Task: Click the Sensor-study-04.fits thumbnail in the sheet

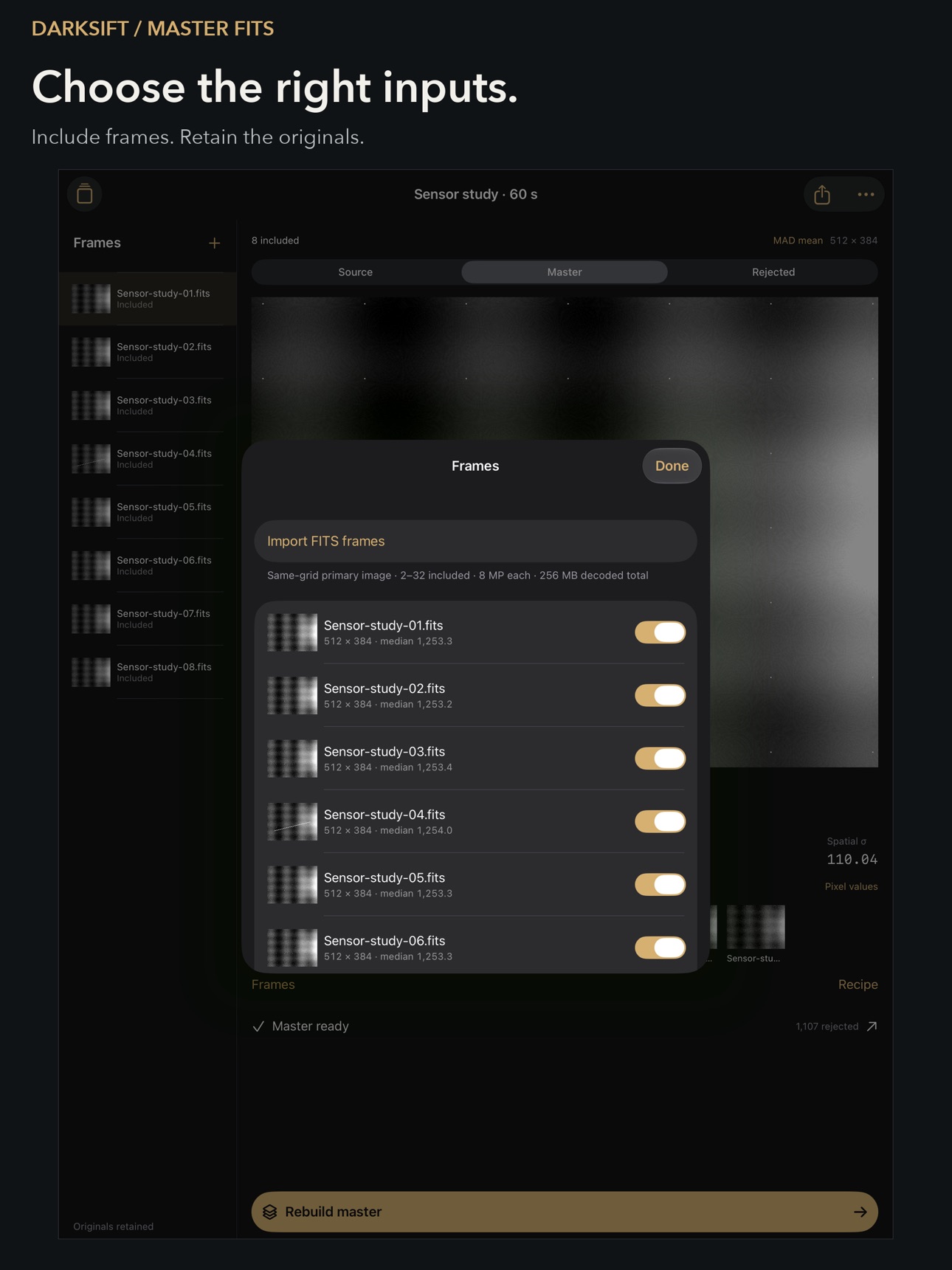Action: [292, 821]
